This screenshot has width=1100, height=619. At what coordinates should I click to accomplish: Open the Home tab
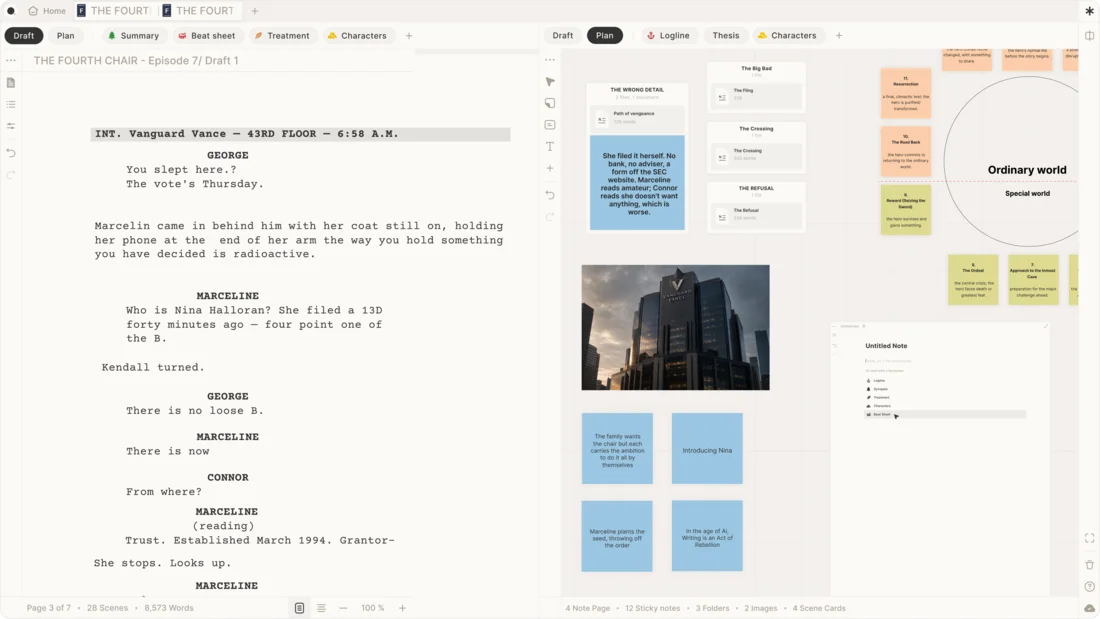[x=47, y=11]
